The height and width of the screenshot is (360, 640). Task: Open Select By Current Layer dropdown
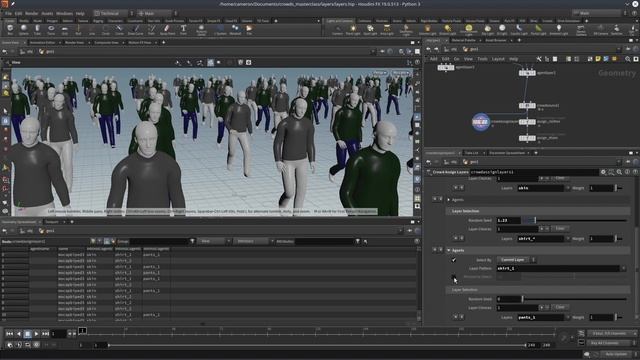(516, 260)
